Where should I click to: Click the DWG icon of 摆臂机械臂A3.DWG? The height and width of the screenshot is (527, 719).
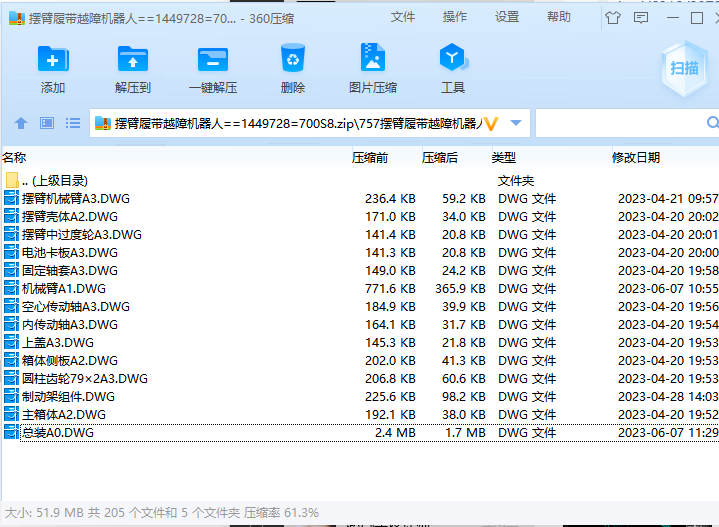(x=11, y=199)
